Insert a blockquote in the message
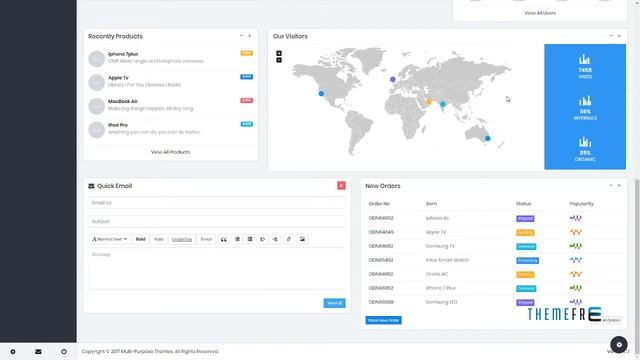Viewport: 640px width, 360px height. (224, 239)
